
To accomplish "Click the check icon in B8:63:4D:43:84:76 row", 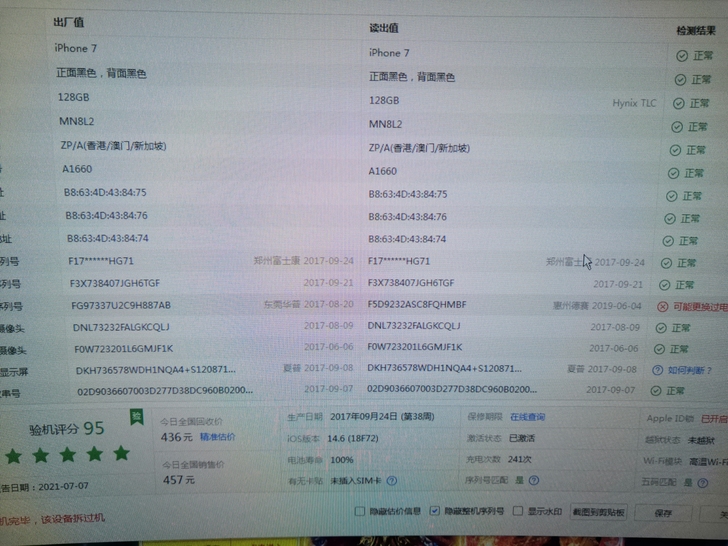I will (x=670, y=219).
